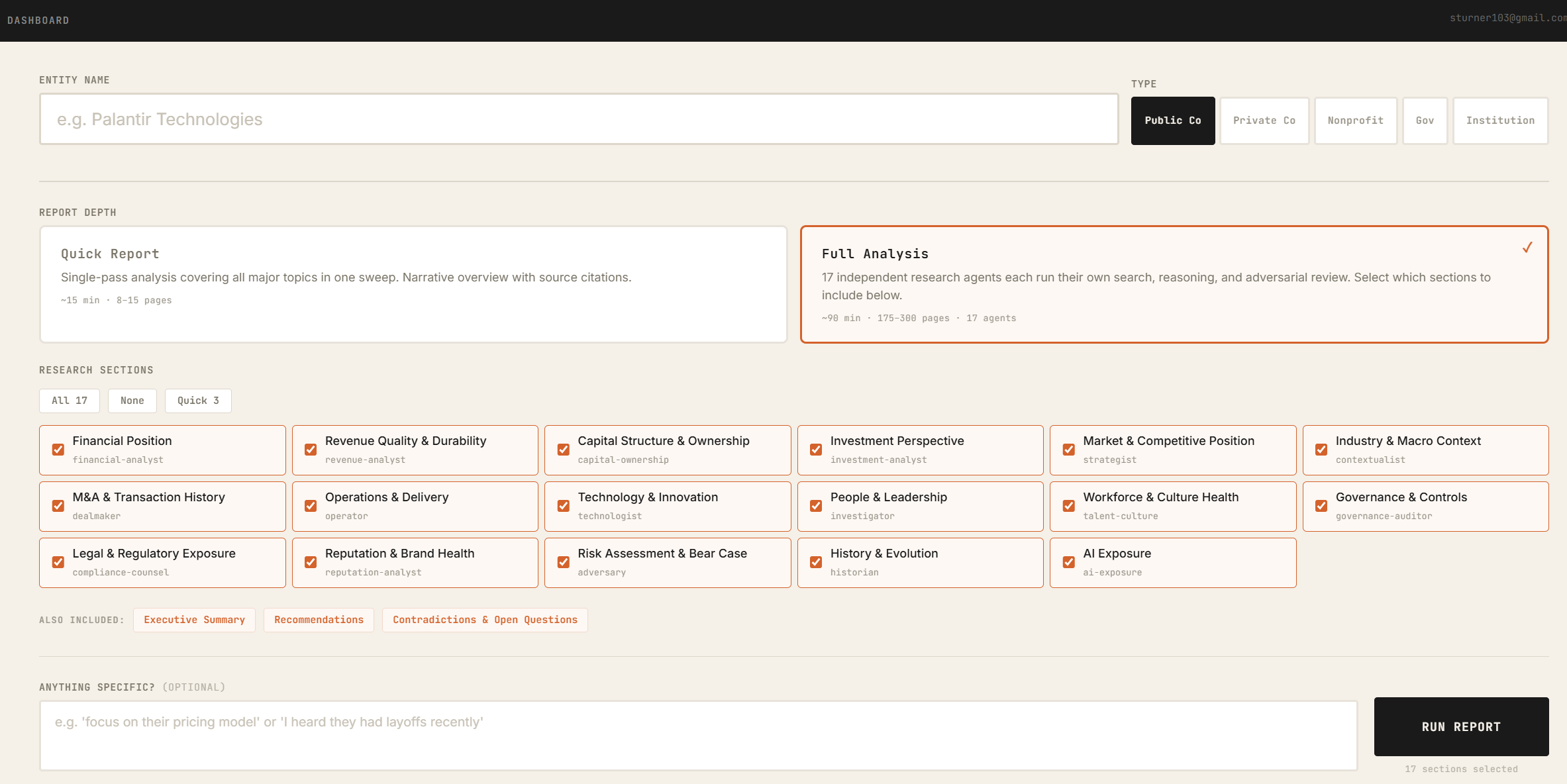Screen dimensions: 1567x784
Task: Uncheck Revenue Quality & Durability checkbox
Action: pyautogui.click(x=311, y=450)
